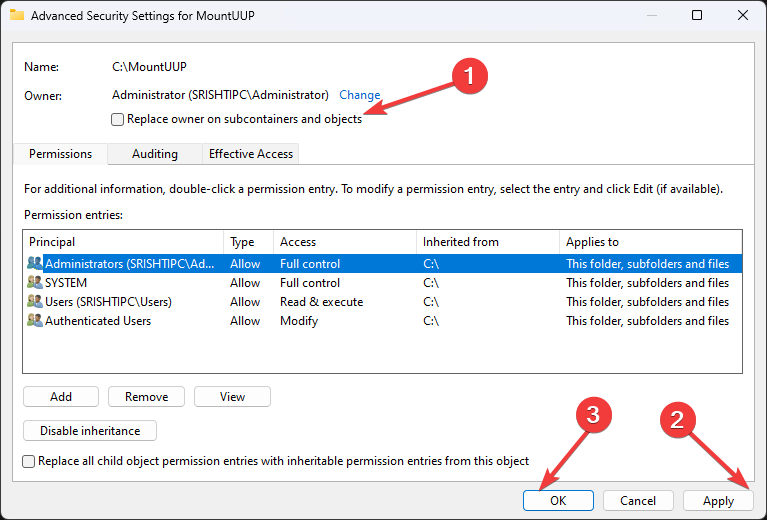The image size is (767, 520).
Task: Confirm with the OK button
Action: [x=558, y=500]
